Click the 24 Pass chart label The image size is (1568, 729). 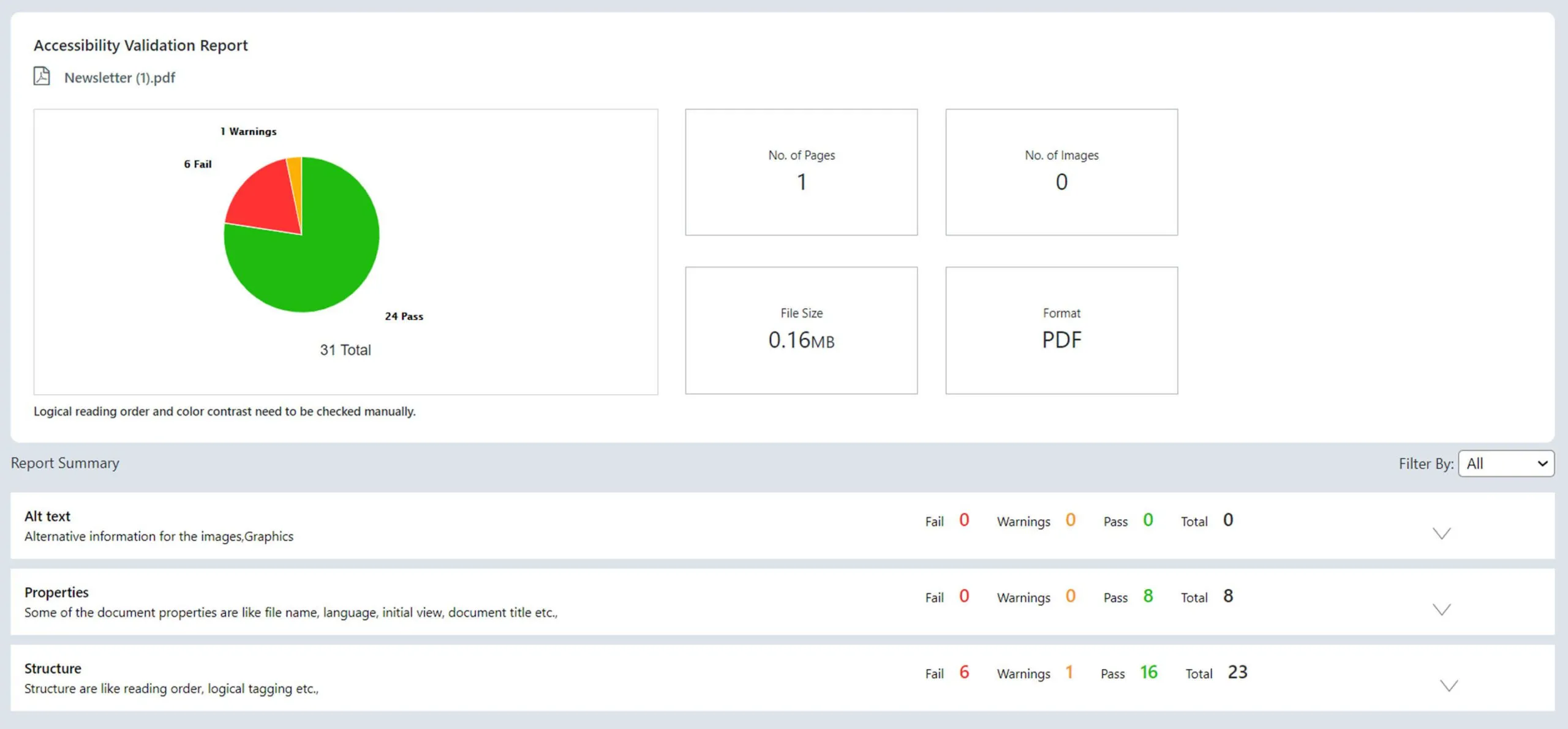pyautogui.click(x=404, y=316)
